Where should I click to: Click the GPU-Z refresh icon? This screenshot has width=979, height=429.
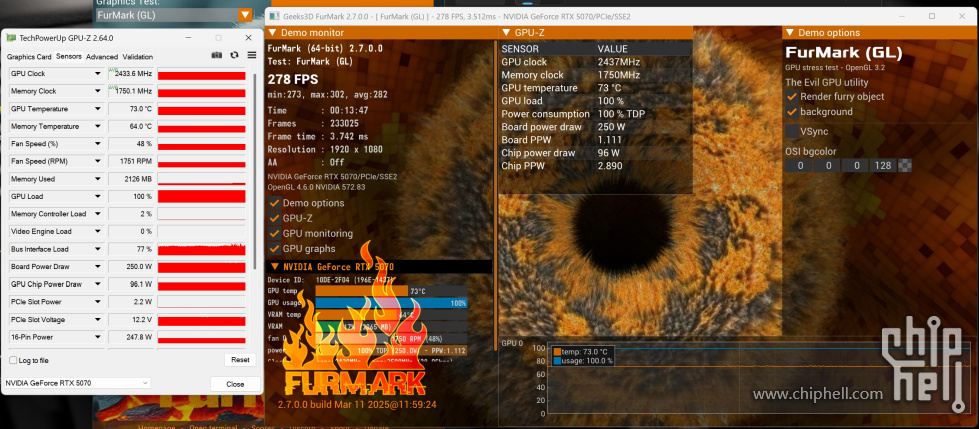tap(234, 56)
